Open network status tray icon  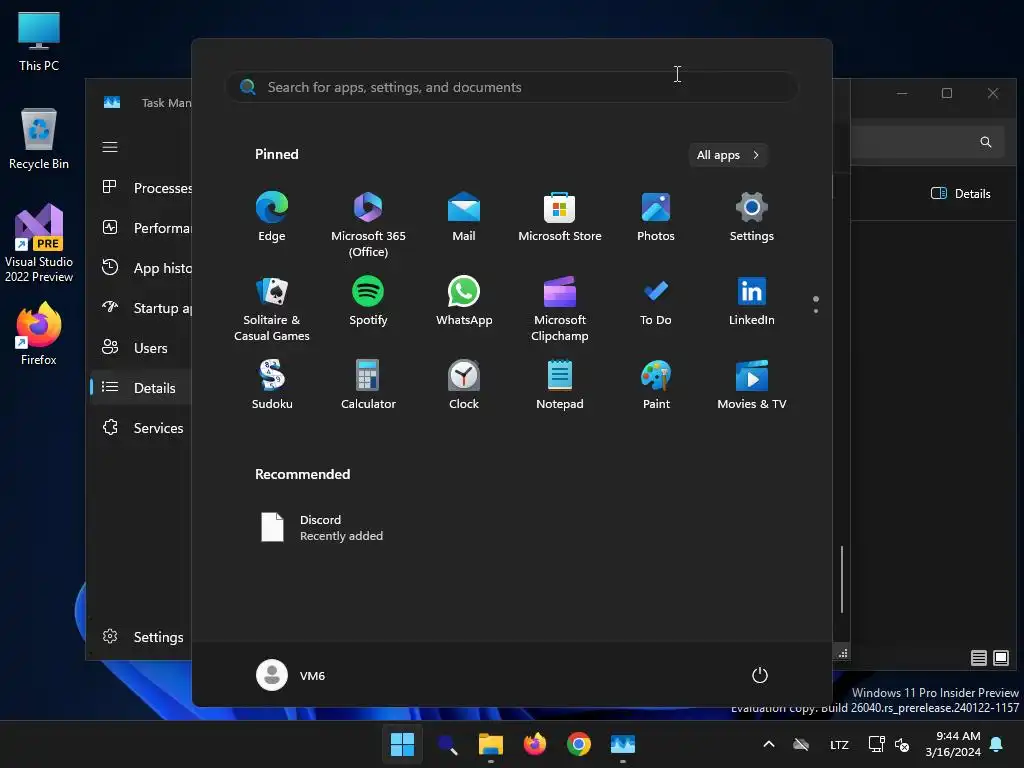pos(876,744)
